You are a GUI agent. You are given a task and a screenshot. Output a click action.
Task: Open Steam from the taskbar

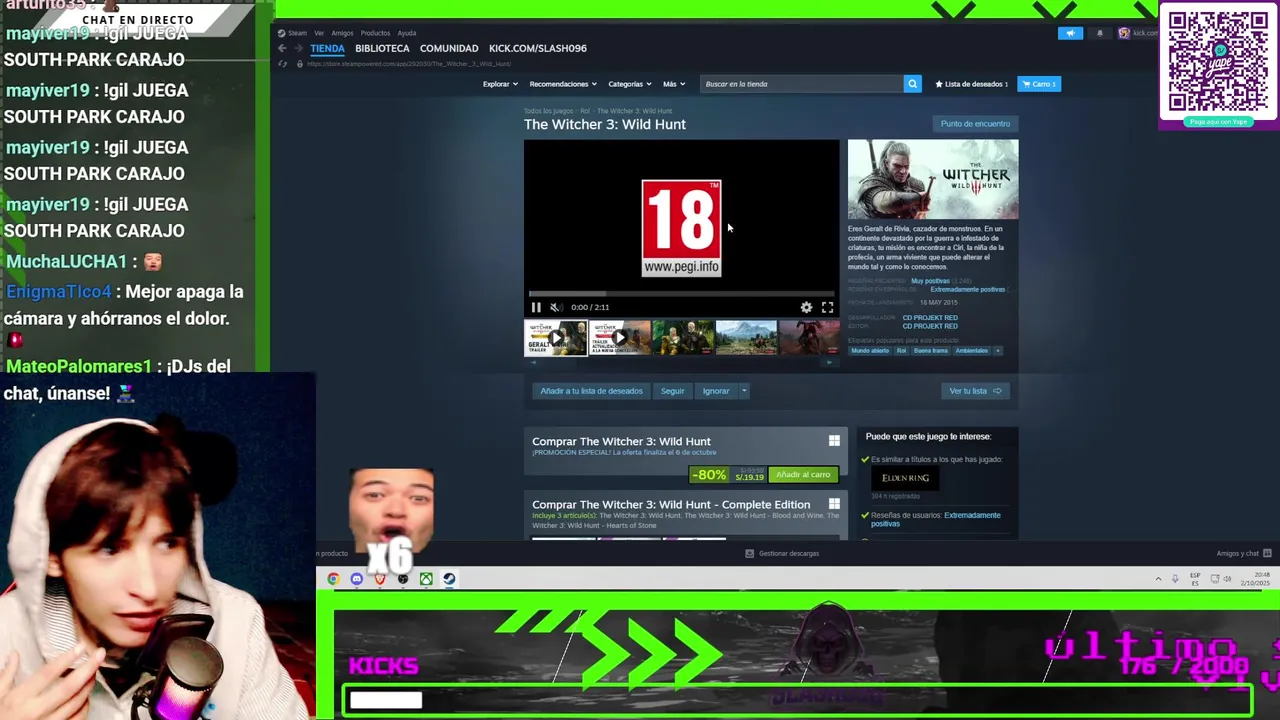[449, 579]
